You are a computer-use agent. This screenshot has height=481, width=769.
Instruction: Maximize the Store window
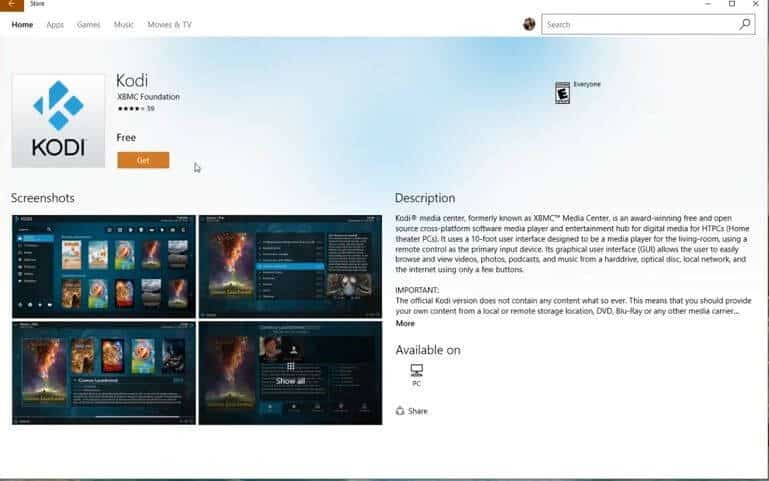coord(732,4)
